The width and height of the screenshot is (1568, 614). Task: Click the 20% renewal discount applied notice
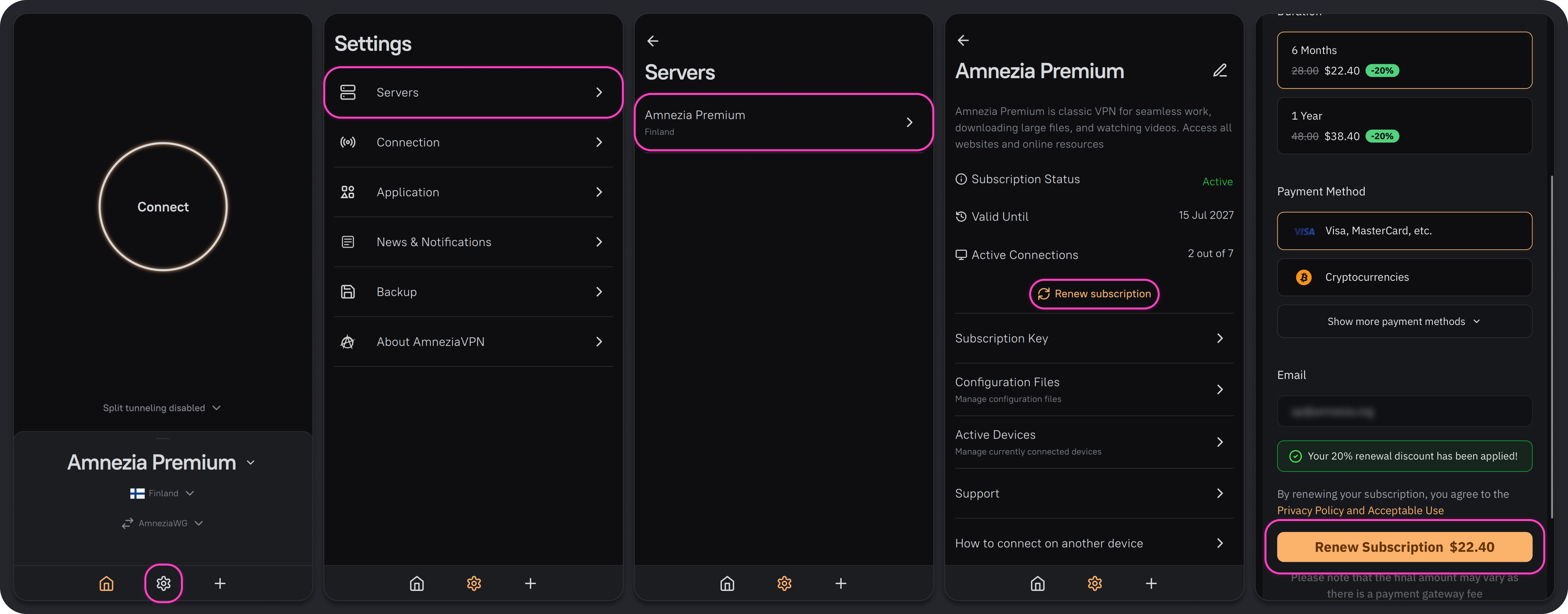pyautogui.click(x=1404, y=456)
